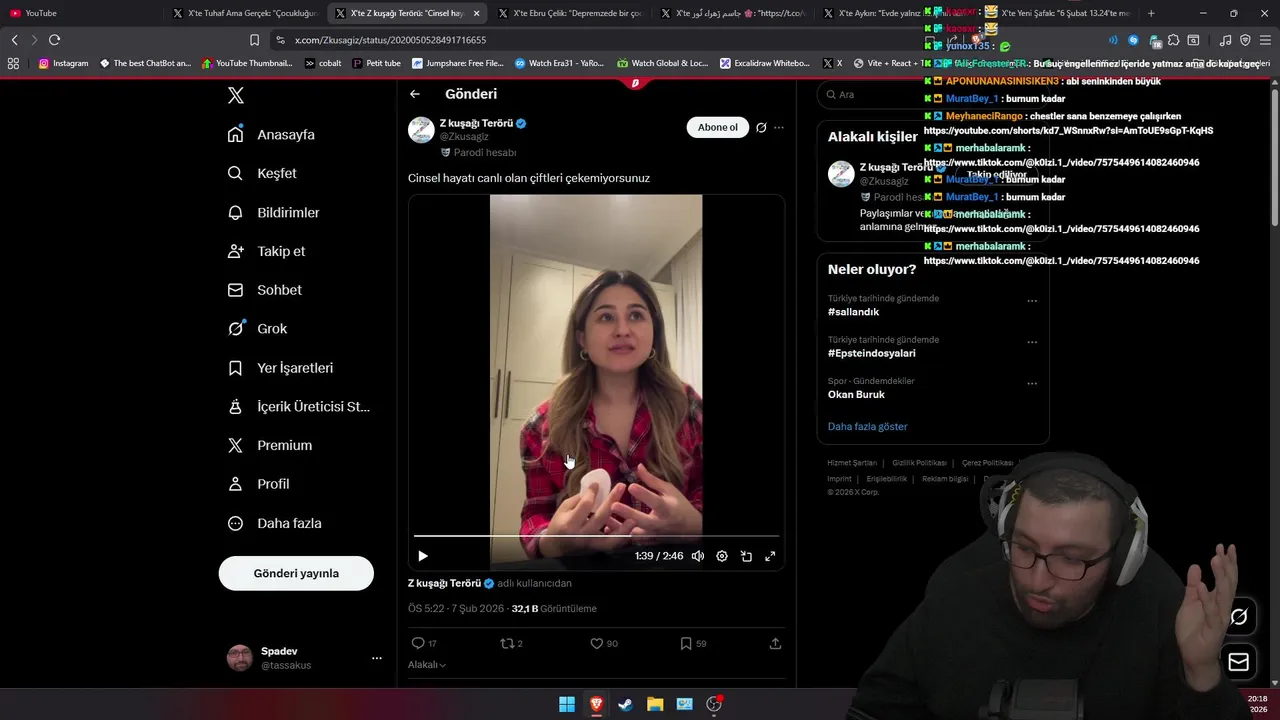Open the Okan Buruk trending topic
Viewport: 1280px width, 720px height.
coord(856,394)
